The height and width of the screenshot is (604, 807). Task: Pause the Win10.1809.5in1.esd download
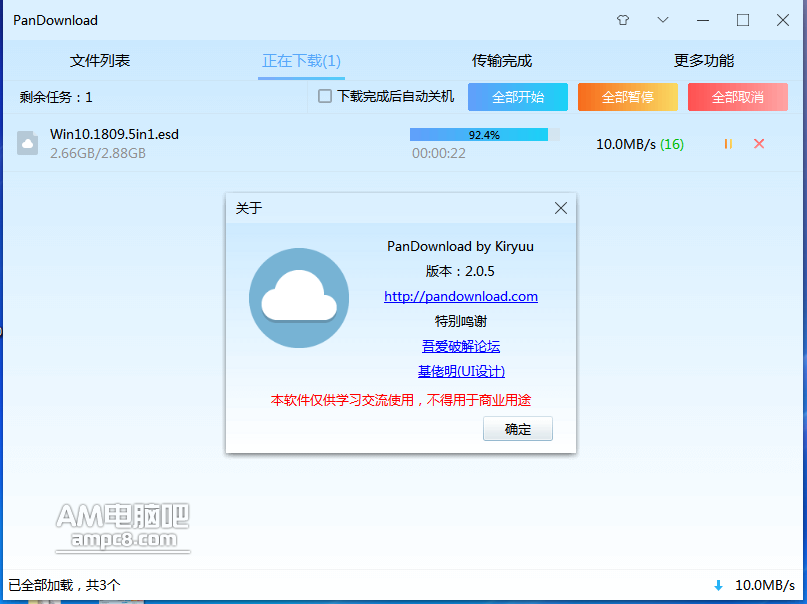pos(728,144)
